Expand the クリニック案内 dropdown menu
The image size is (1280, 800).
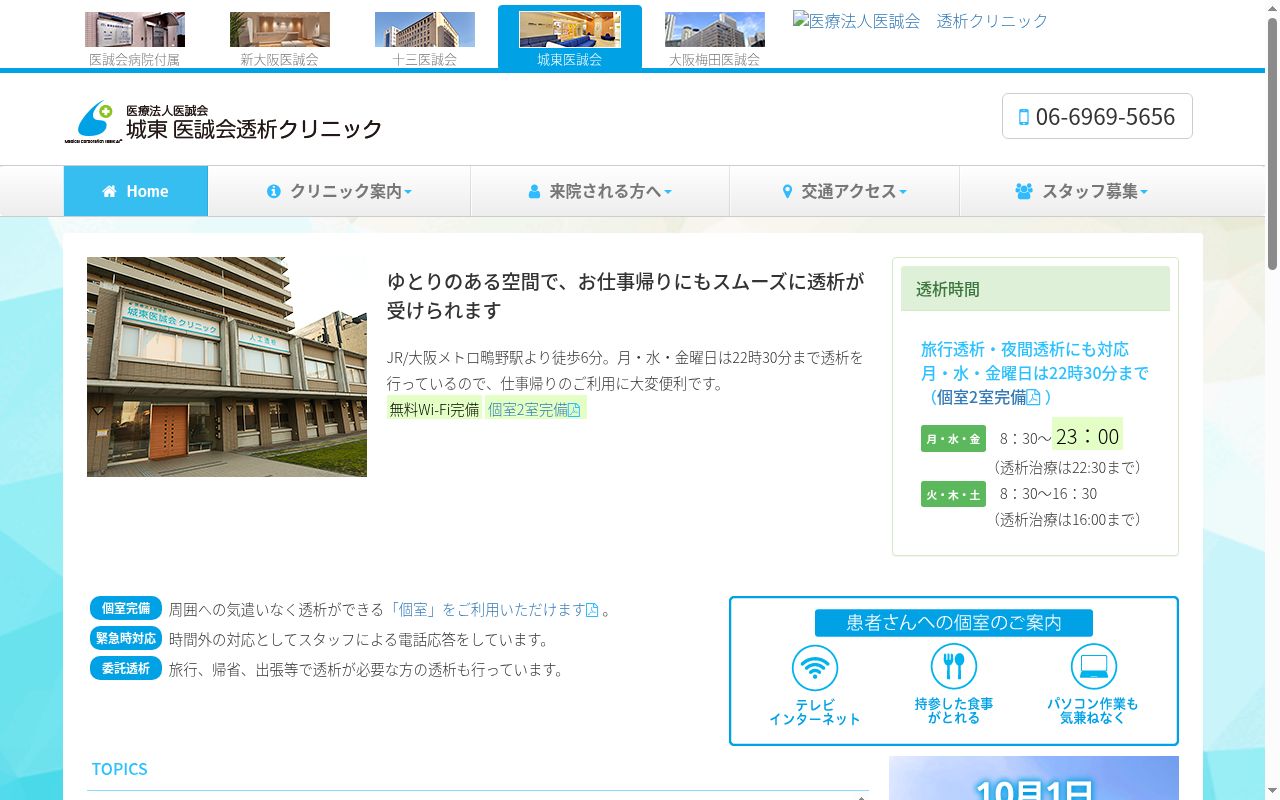tap(339, 191)
